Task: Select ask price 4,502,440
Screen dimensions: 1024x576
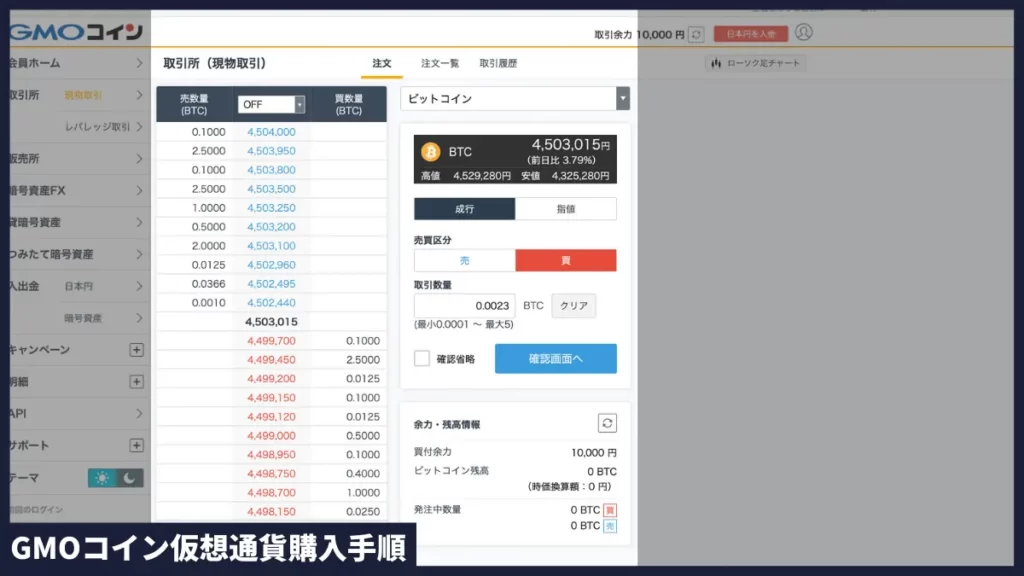Action: pyautogui.click(x=271, y=303)
